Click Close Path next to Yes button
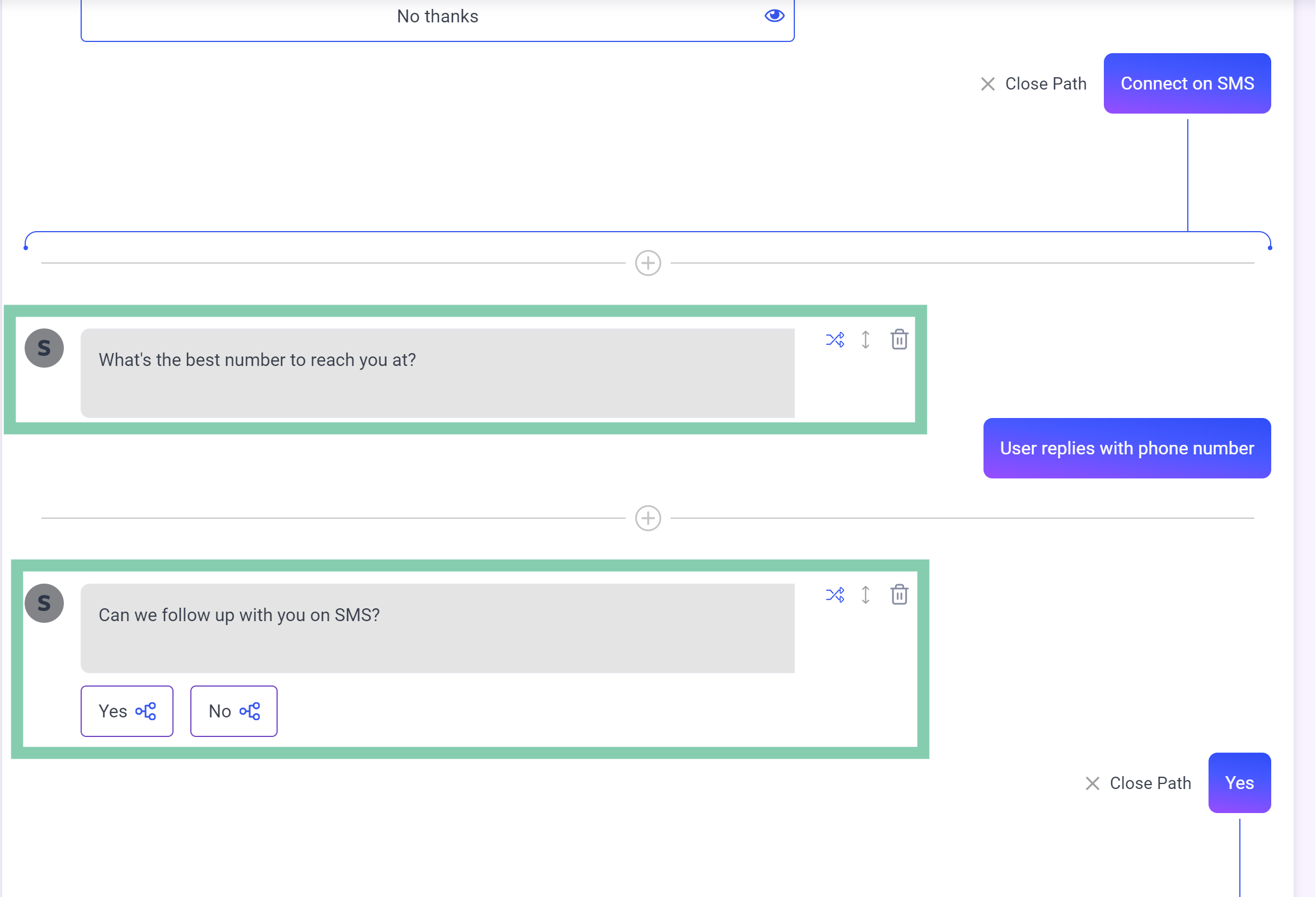 click(1138, 783)
